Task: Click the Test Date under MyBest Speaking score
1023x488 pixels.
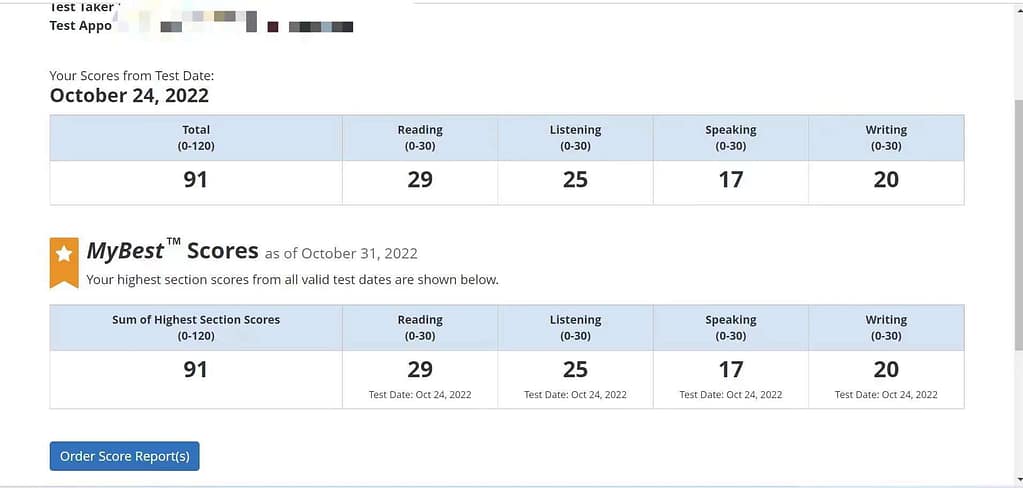Action: (x=731, y=395)
